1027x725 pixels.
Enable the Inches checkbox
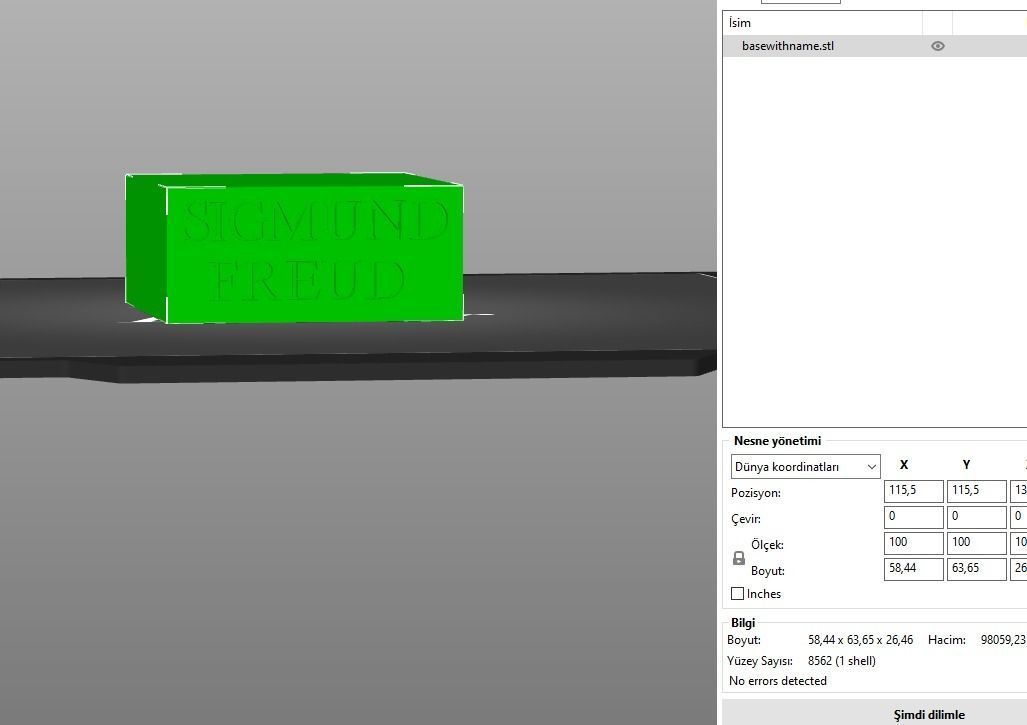(738, 593)
